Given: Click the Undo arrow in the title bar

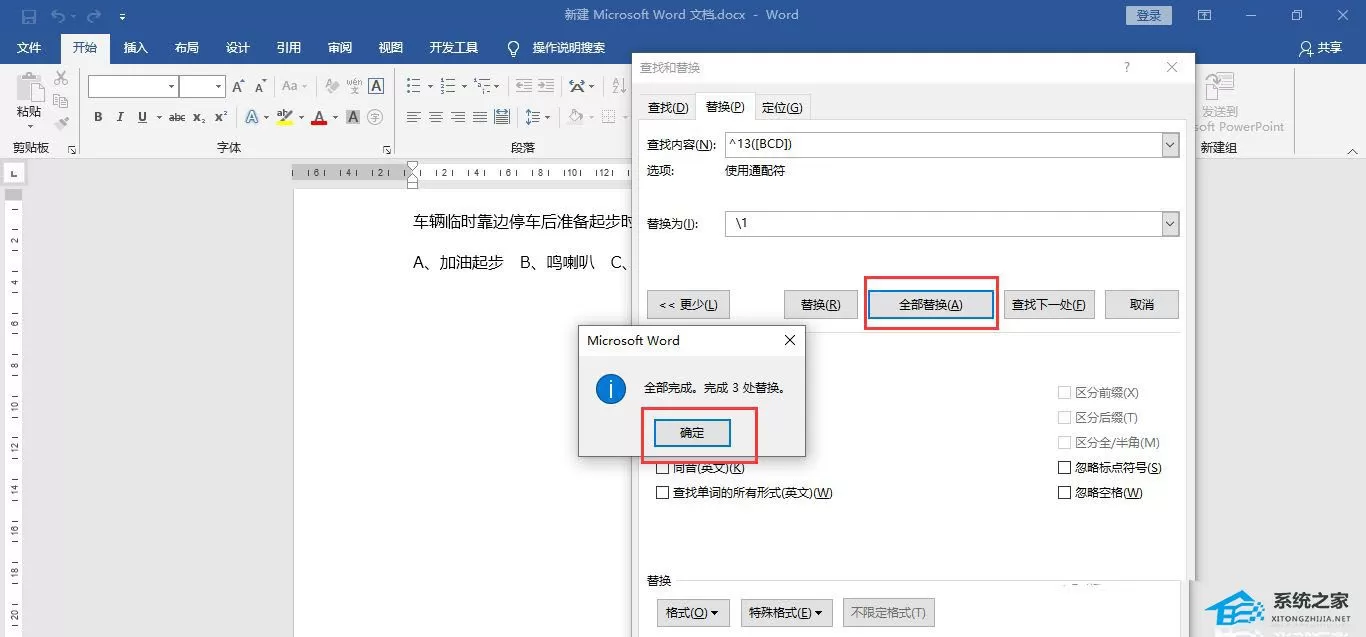Looking at the screenshot, I should pyautogui.click(x=58, y=16).
